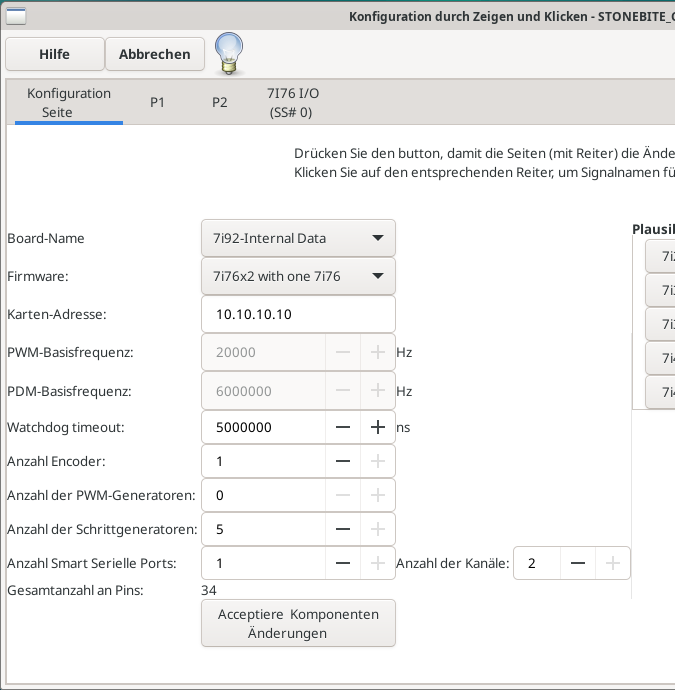The width and height of the screenshot is (675, 690).
Task: Click the light bulb hint icon
Action: pos(229,54)
